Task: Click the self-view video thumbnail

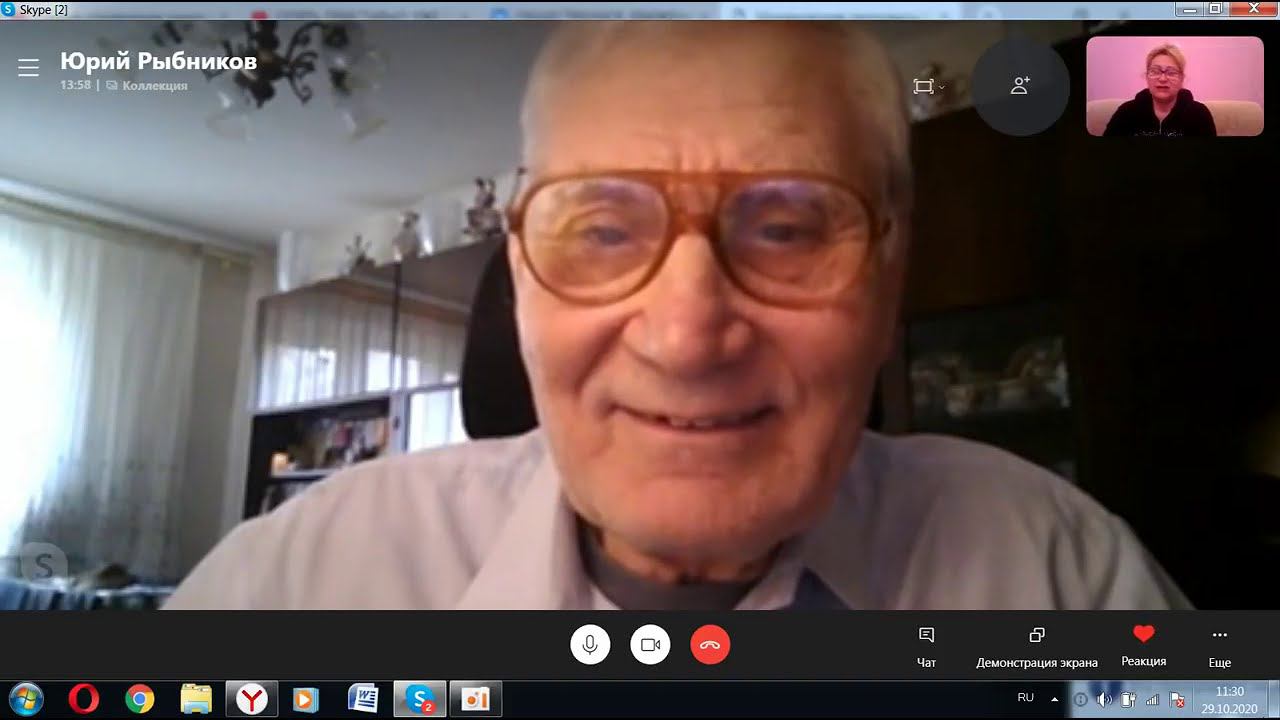Action: 1175,86
